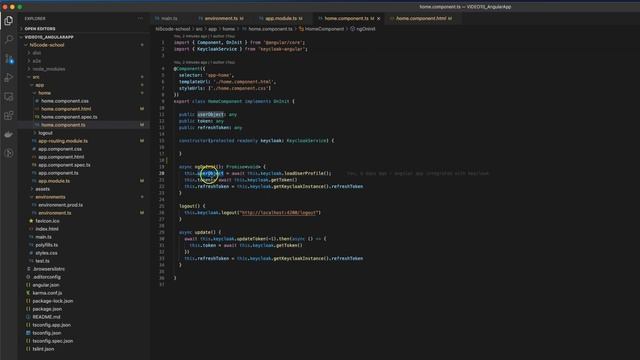
Task: Open tsconfig.spec.json in the file tree
Action: pos(53,341)
